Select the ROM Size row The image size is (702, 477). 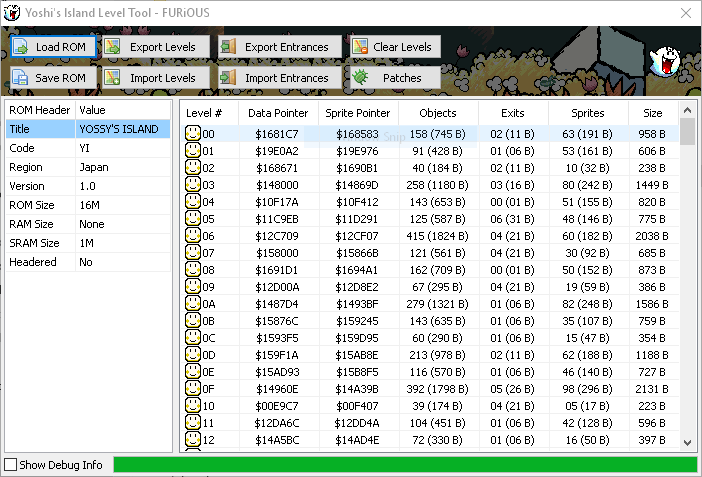88,205
